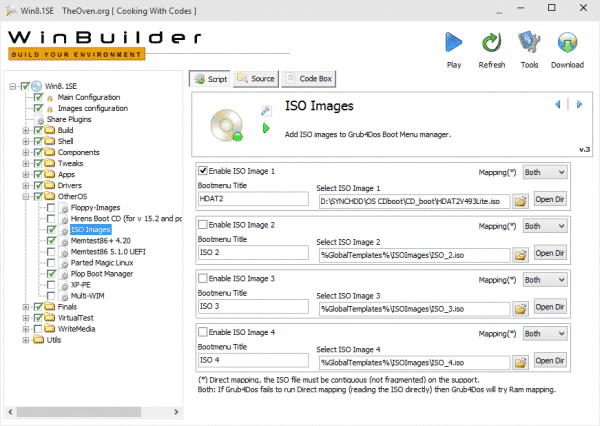
Task: Tick the XP-PE checkbox in tree
Action: coord(51,284)
